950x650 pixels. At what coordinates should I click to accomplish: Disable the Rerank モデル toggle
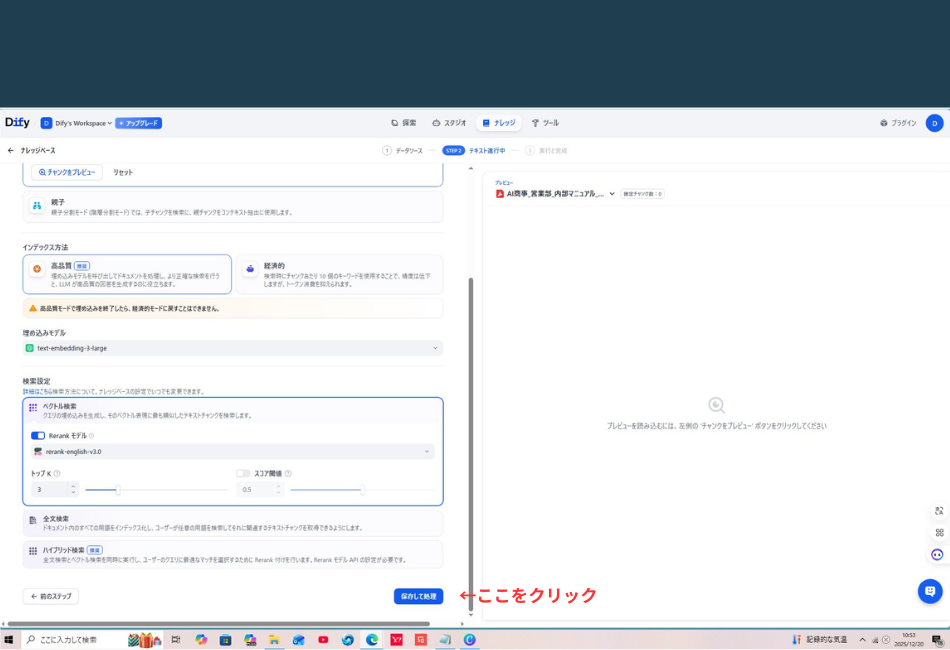pos(37,434)
